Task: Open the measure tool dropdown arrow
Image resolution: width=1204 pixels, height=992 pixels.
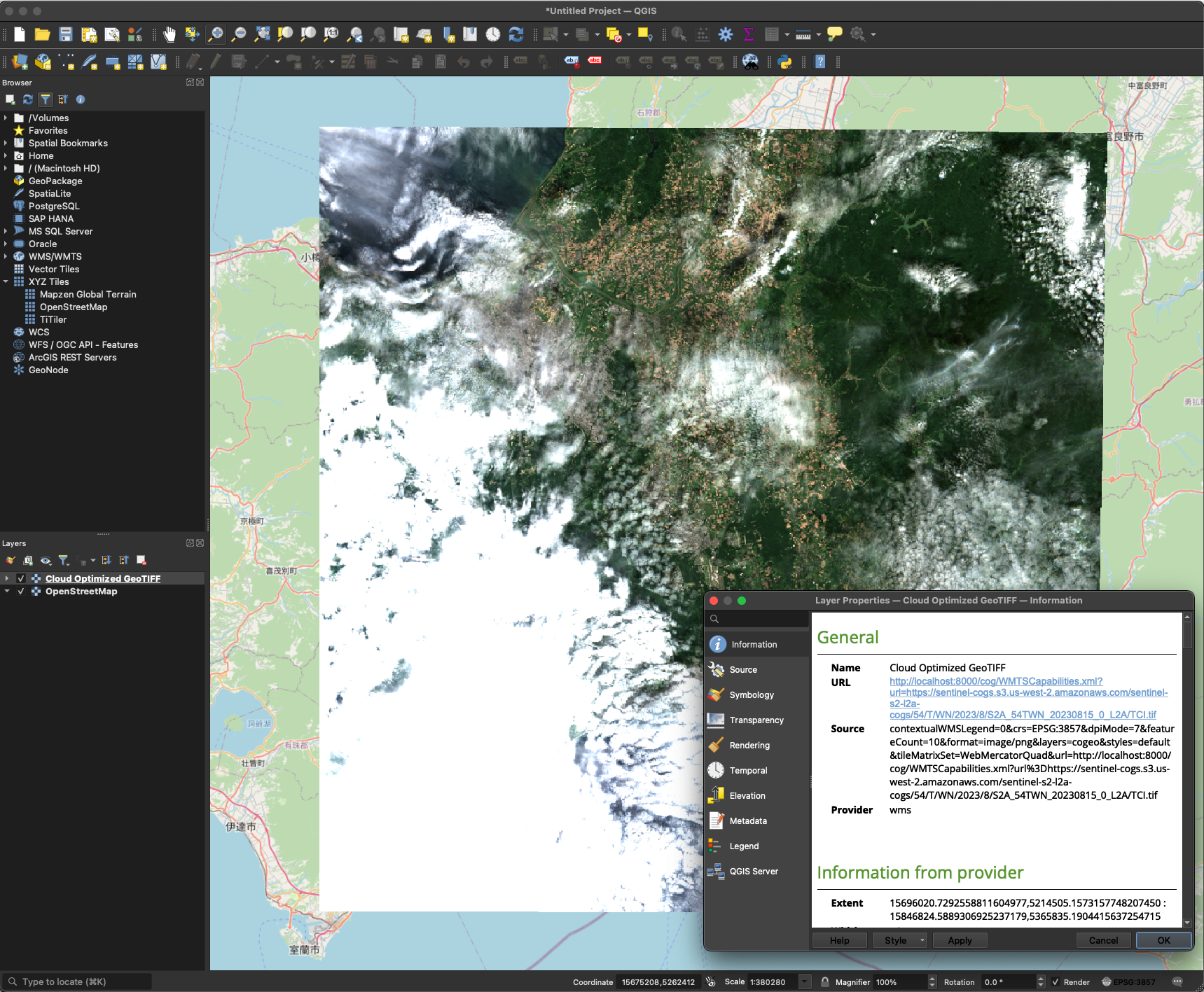Action: pos(819,34)
